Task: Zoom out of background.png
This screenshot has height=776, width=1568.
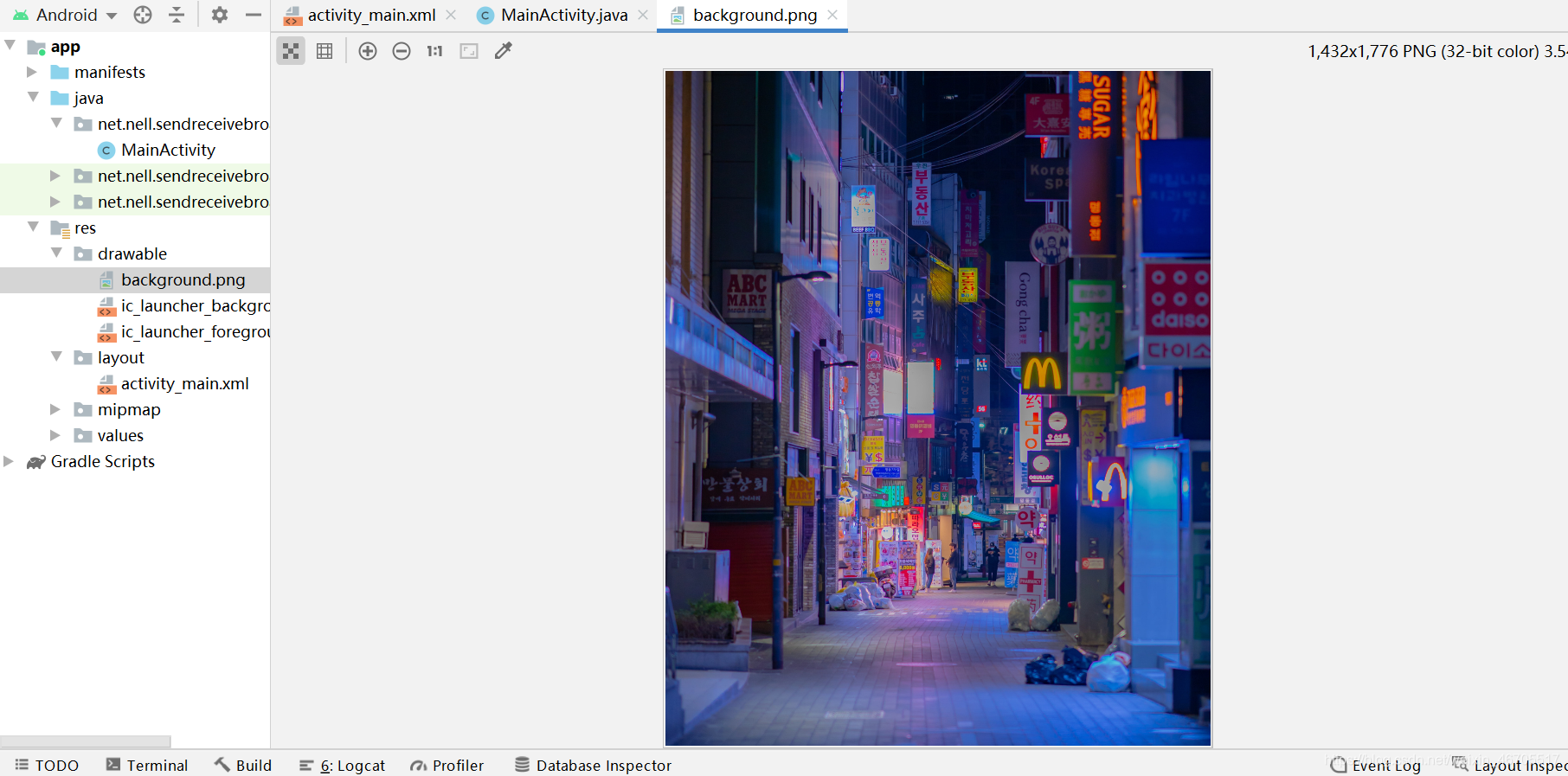Action: coord(402,51)
